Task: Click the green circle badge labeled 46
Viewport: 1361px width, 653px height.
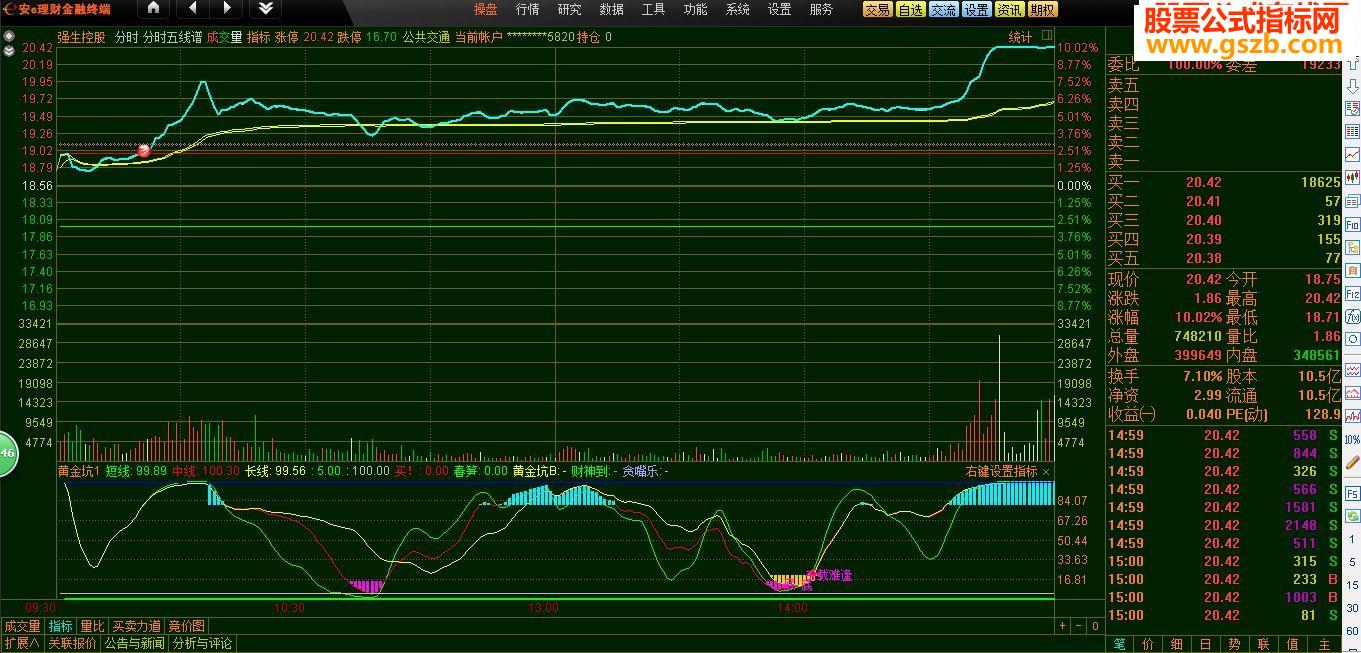Action: (6, 453)
